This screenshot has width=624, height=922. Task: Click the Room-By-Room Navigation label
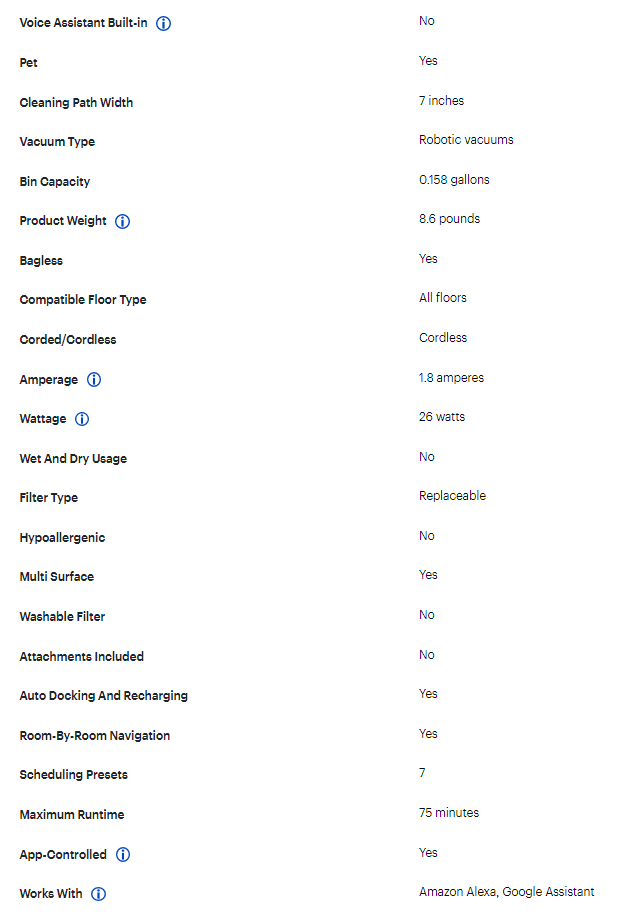[x=95, y=736]
